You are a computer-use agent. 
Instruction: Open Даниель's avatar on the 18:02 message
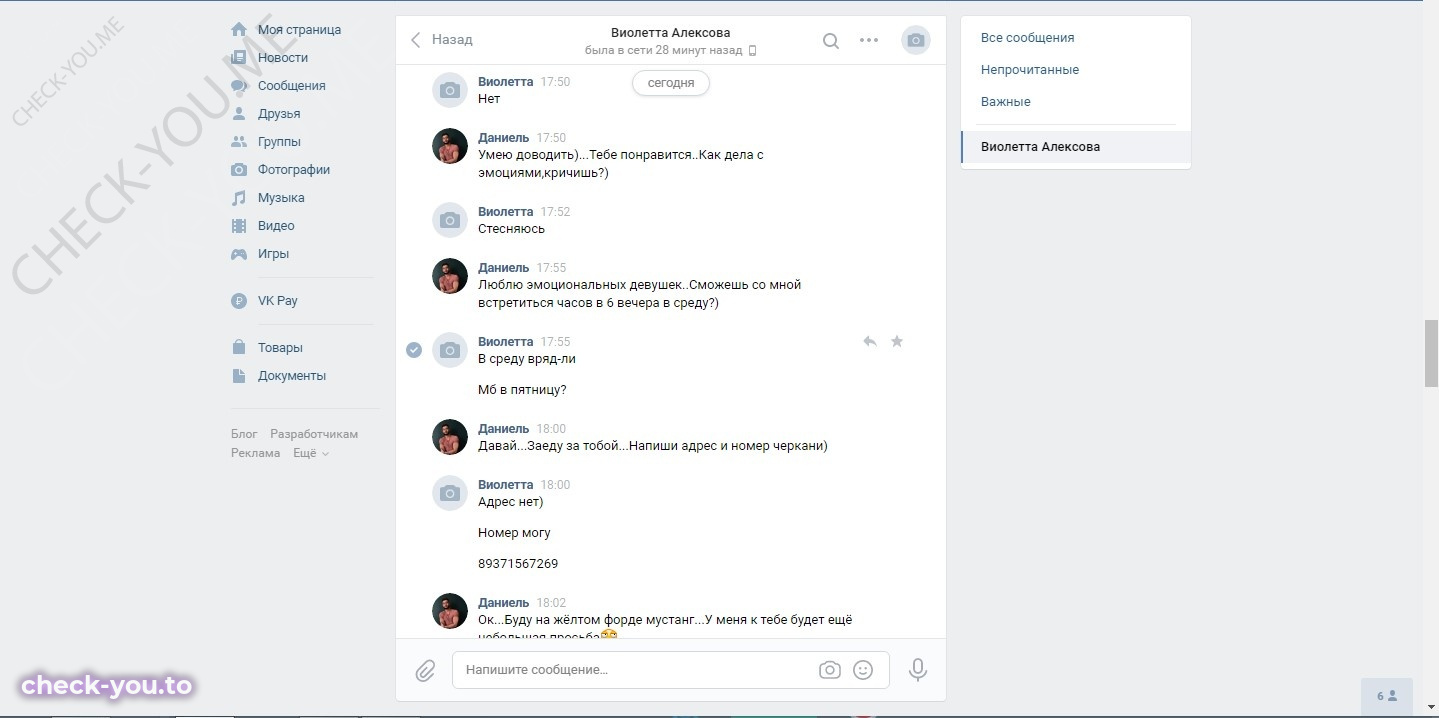[450, 611]
